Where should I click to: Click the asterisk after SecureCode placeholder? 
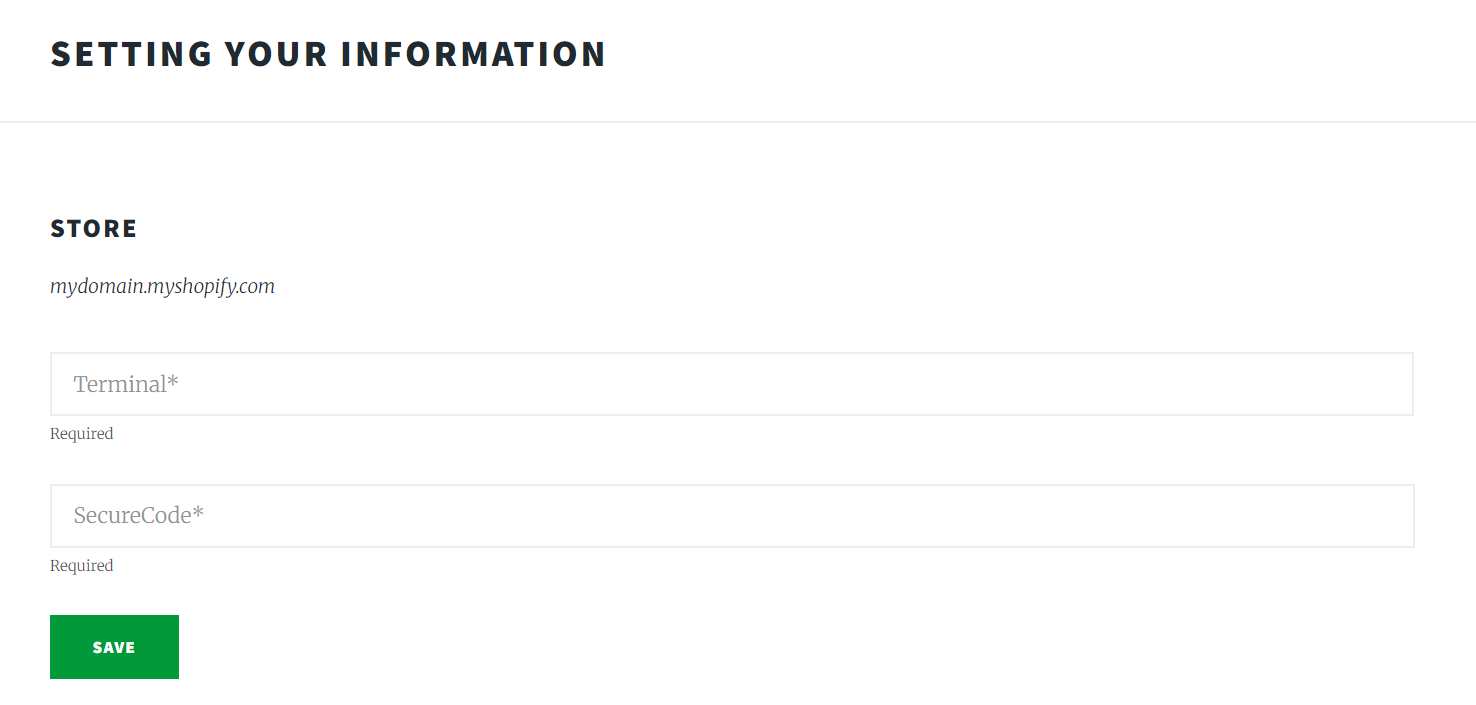click(x=198, y=513)
